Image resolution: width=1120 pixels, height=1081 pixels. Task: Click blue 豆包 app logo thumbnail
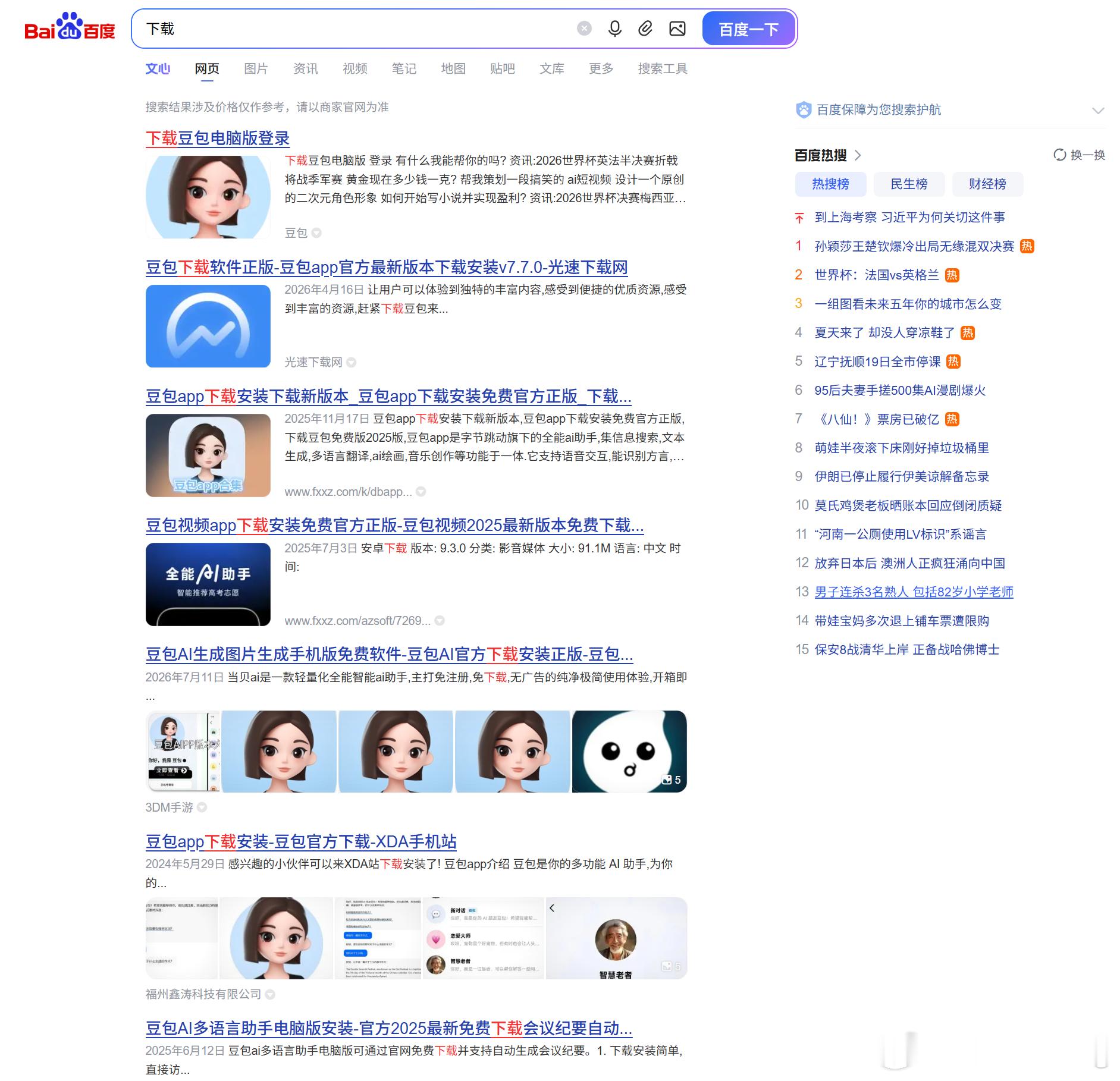208,326
